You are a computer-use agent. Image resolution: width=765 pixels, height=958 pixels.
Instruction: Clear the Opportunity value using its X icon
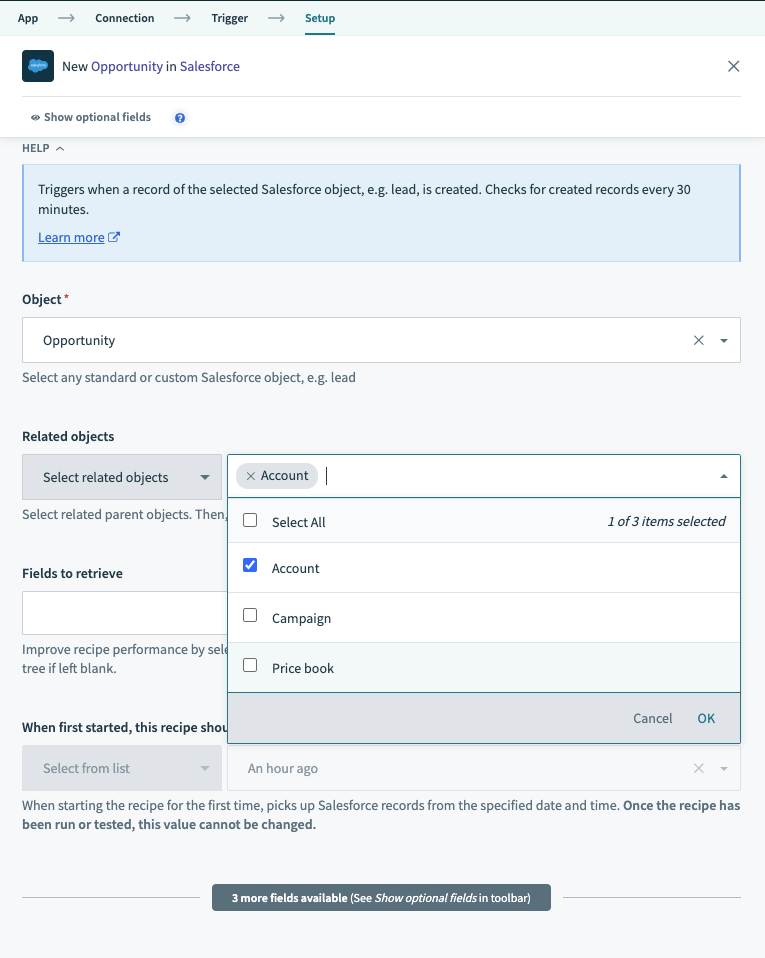point(698,340)
